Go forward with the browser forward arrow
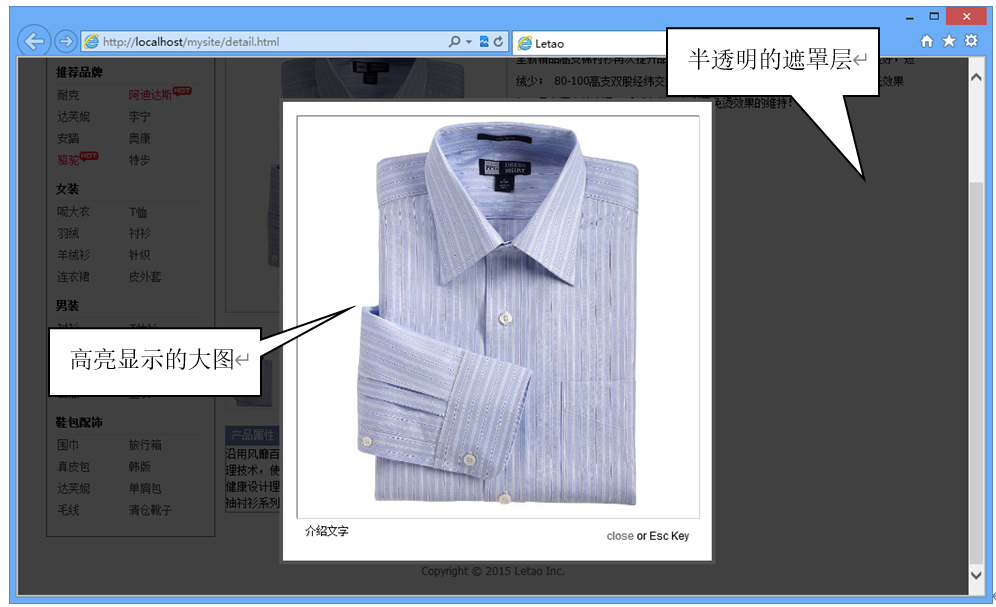This screenshot has width=996, height=607. click(x=65, y=42)
